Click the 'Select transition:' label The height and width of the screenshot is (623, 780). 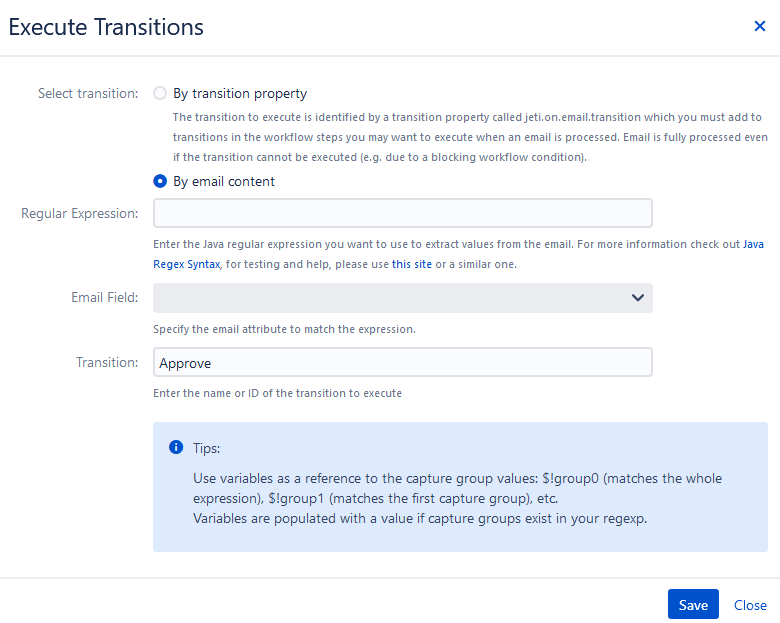pyautogui.click(x=88, y=94)
